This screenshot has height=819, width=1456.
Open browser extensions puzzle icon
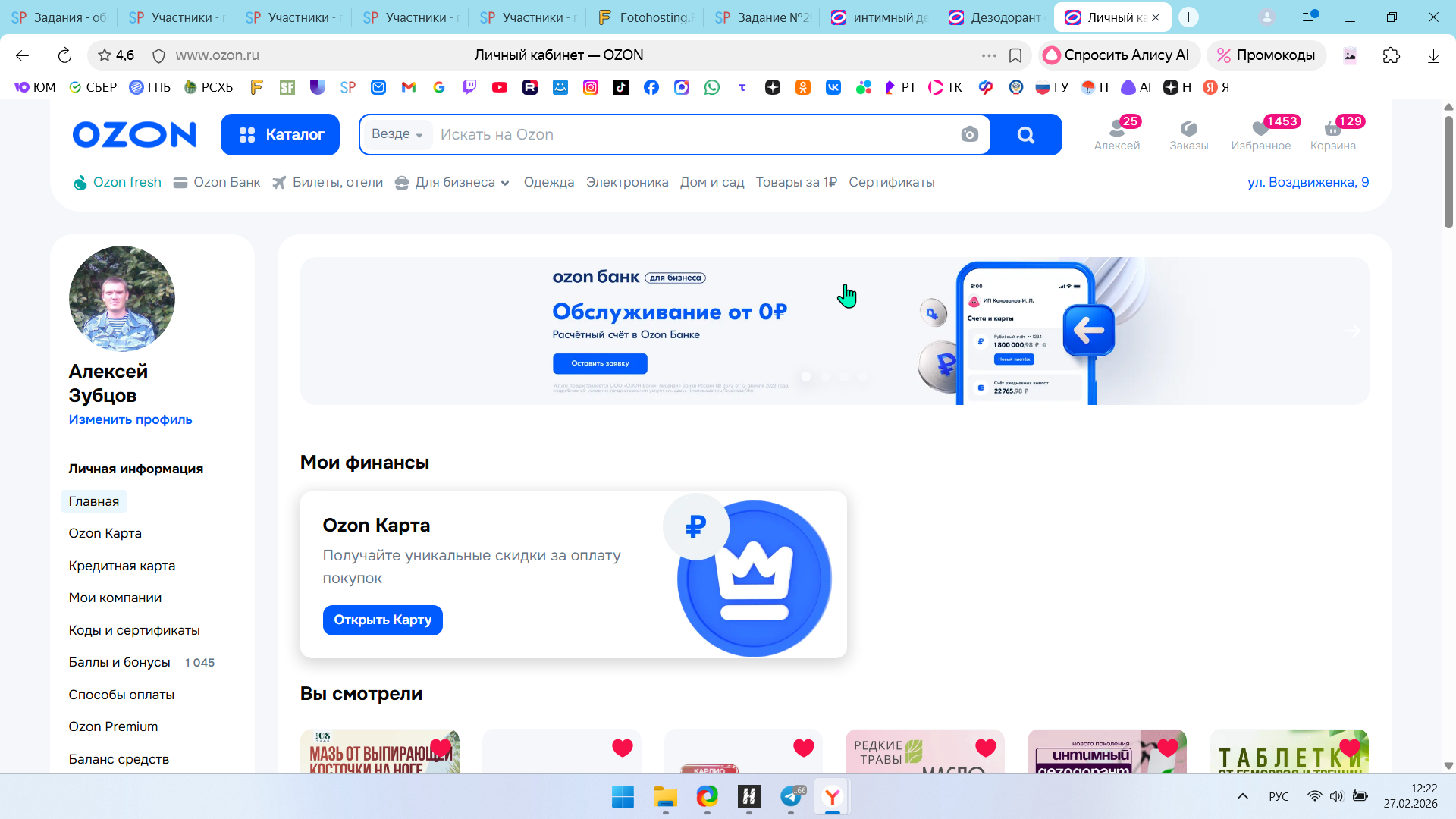(x=1391, y=55)
